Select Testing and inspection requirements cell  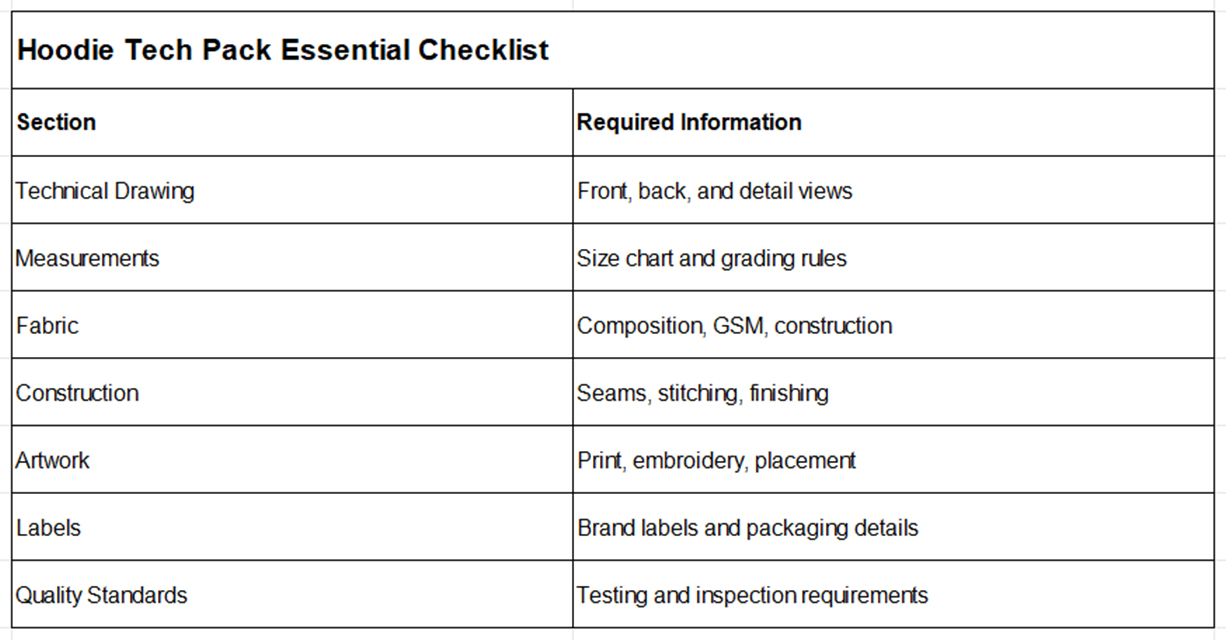pos(893,594)
